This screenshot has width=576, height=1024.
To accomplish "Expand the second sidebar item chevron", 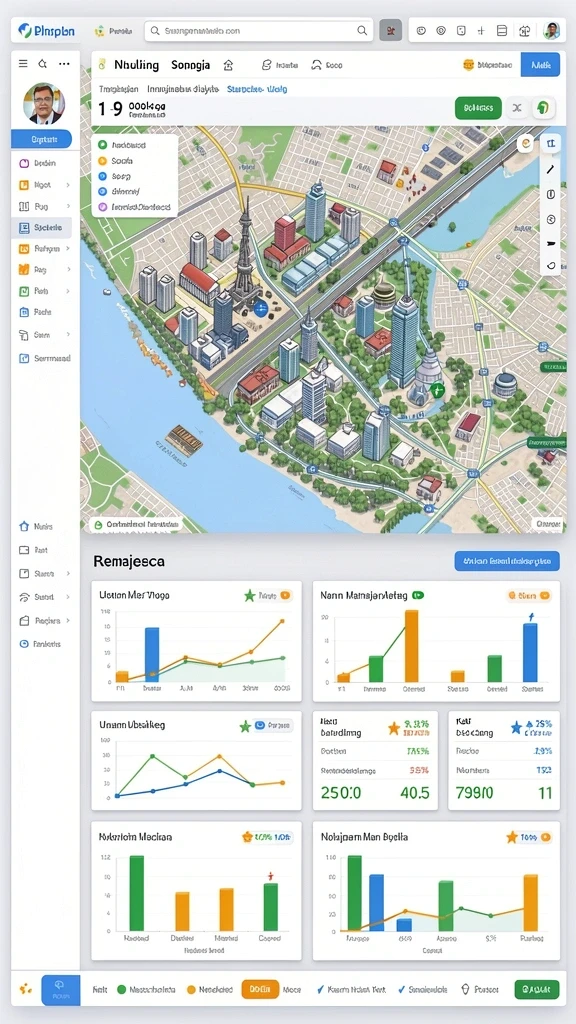I will pos(67,185).
